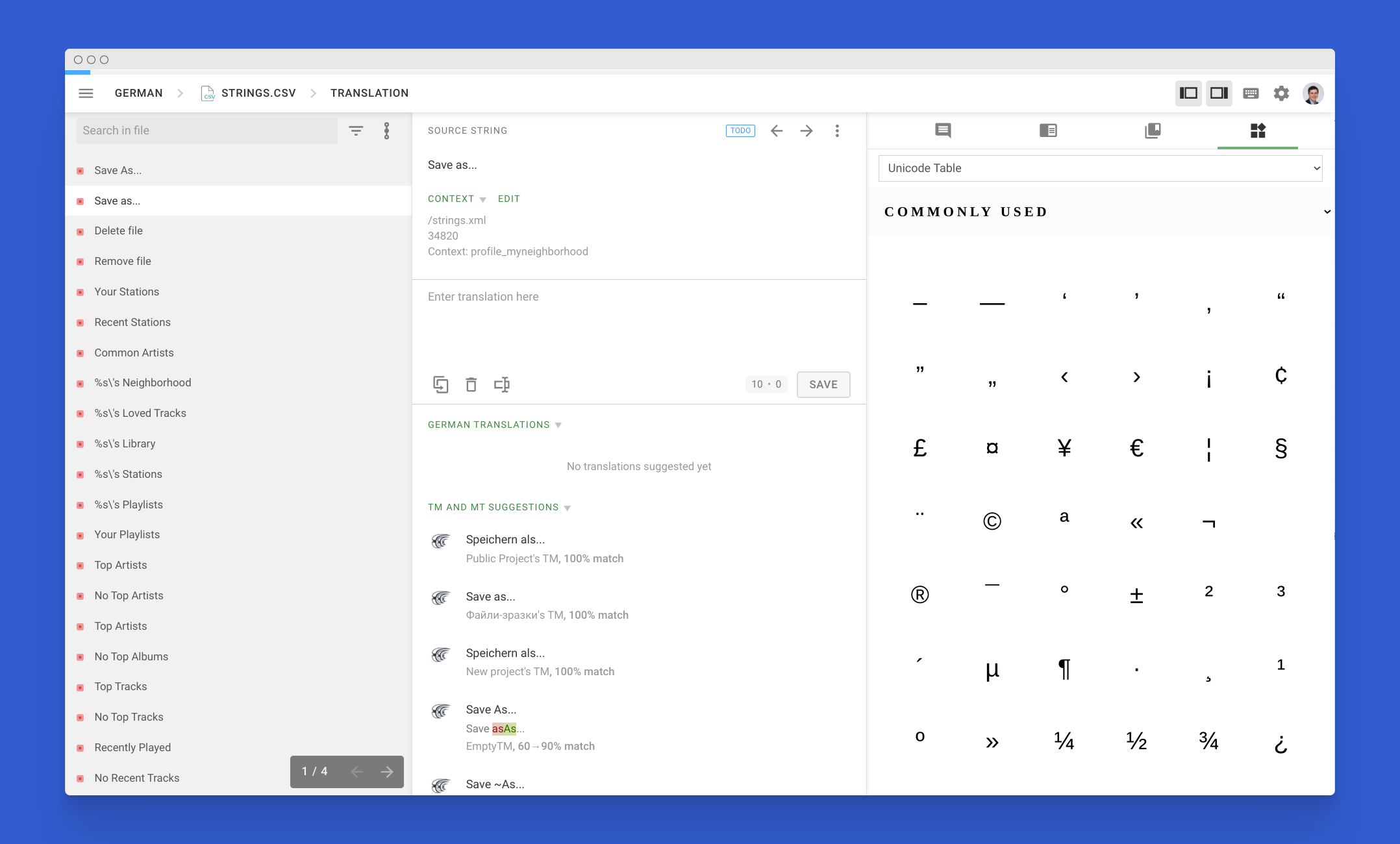Insert the cent sign character

pos(1281,375)
